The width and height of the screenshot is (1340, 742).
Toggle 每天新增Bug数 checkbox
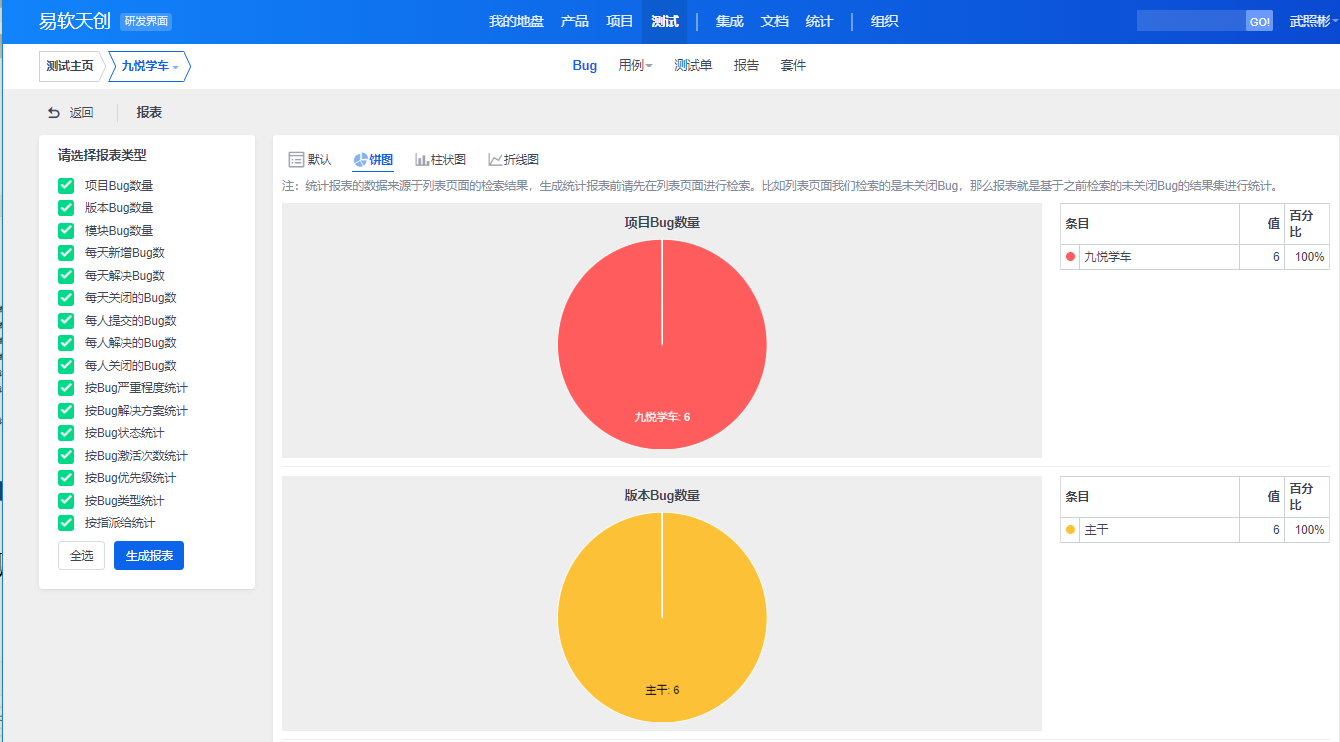click(66, 253)
